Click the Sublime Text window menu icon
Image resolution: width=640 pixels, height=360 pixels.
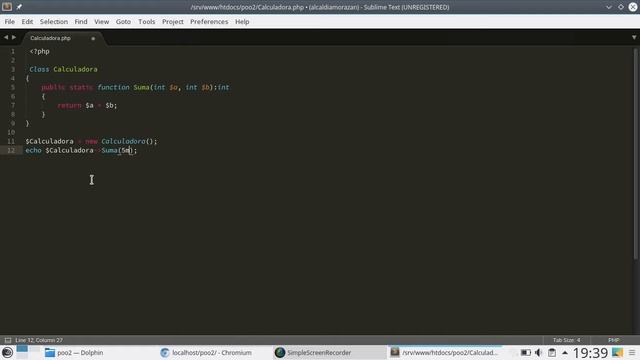(x=7, y=7)
